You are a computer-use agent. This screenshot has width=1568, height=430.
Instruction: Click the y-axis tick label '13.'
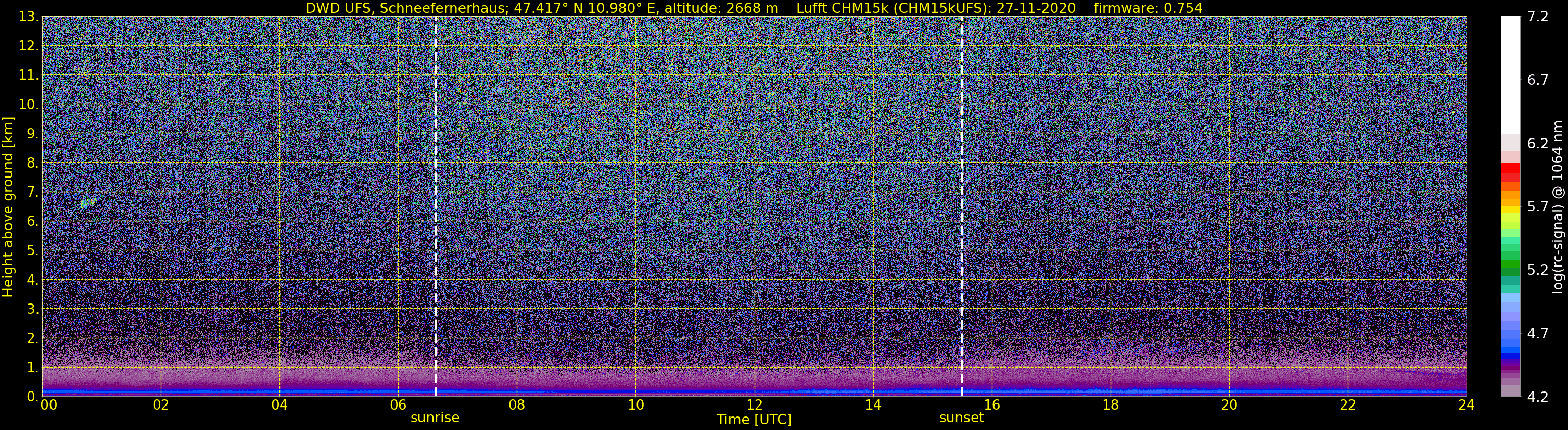29,17
